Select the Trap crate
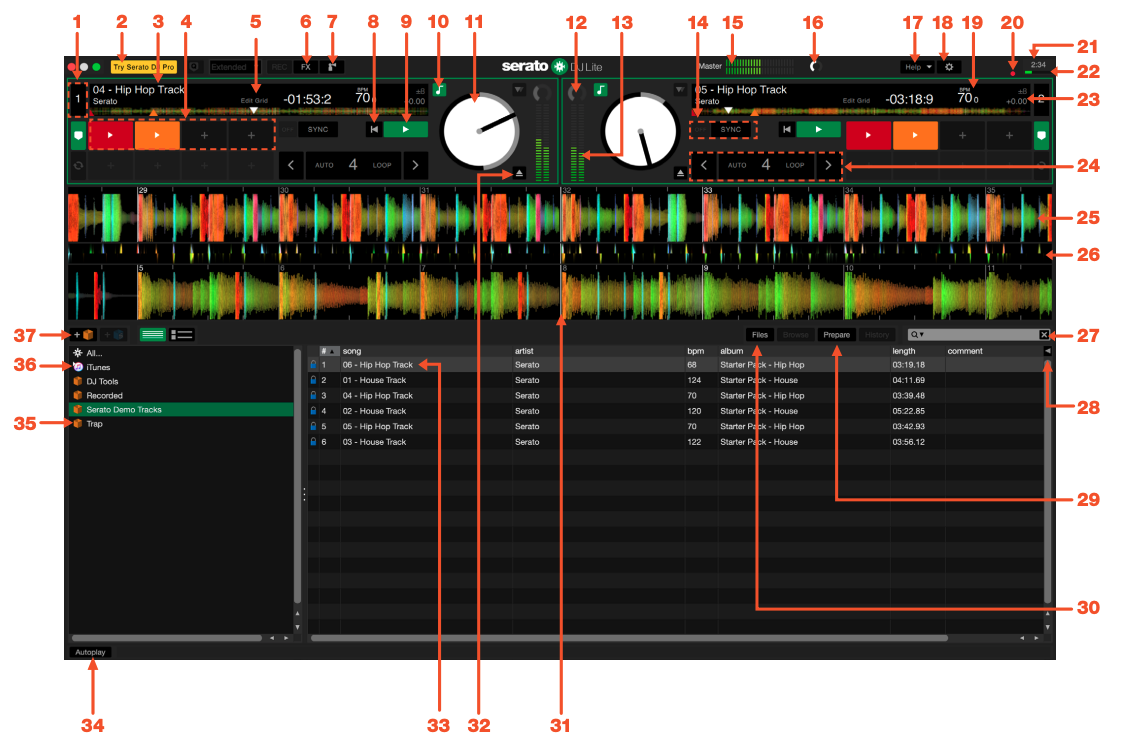 pos(180,424)
